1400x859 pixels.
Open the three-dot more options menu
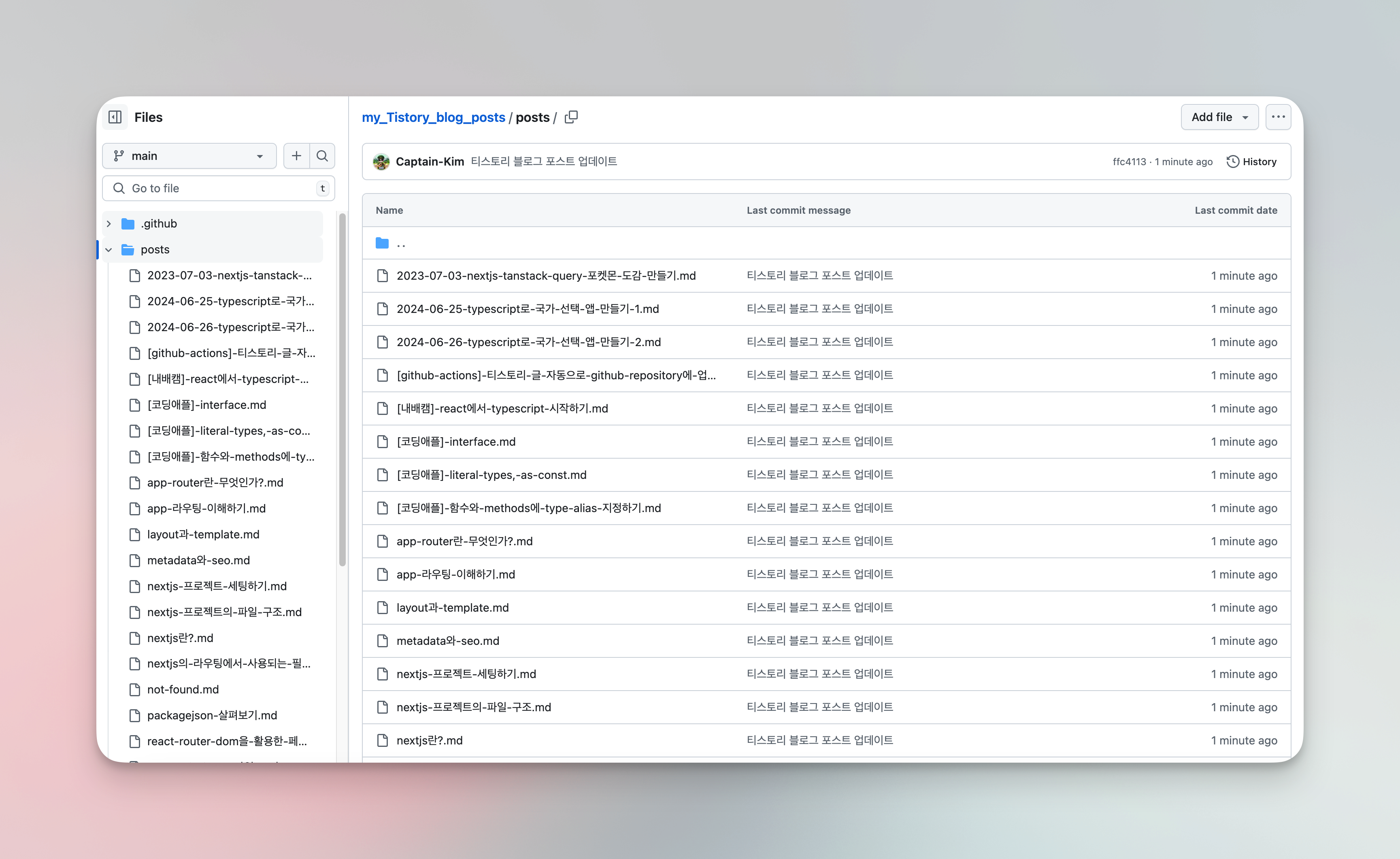point(1278,117)
